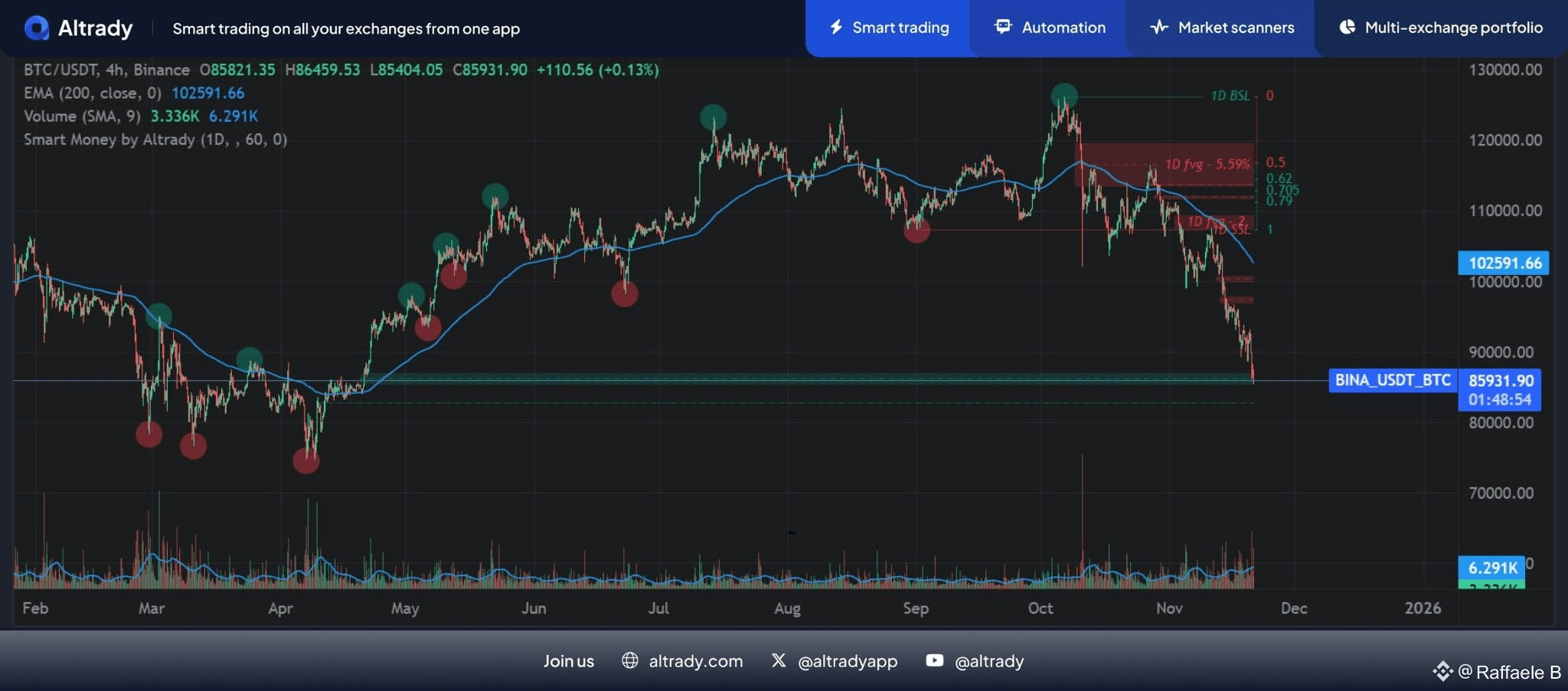Switch to the Automation tab
This screenshot has width=1568, height=691.
pos(1050,28)
